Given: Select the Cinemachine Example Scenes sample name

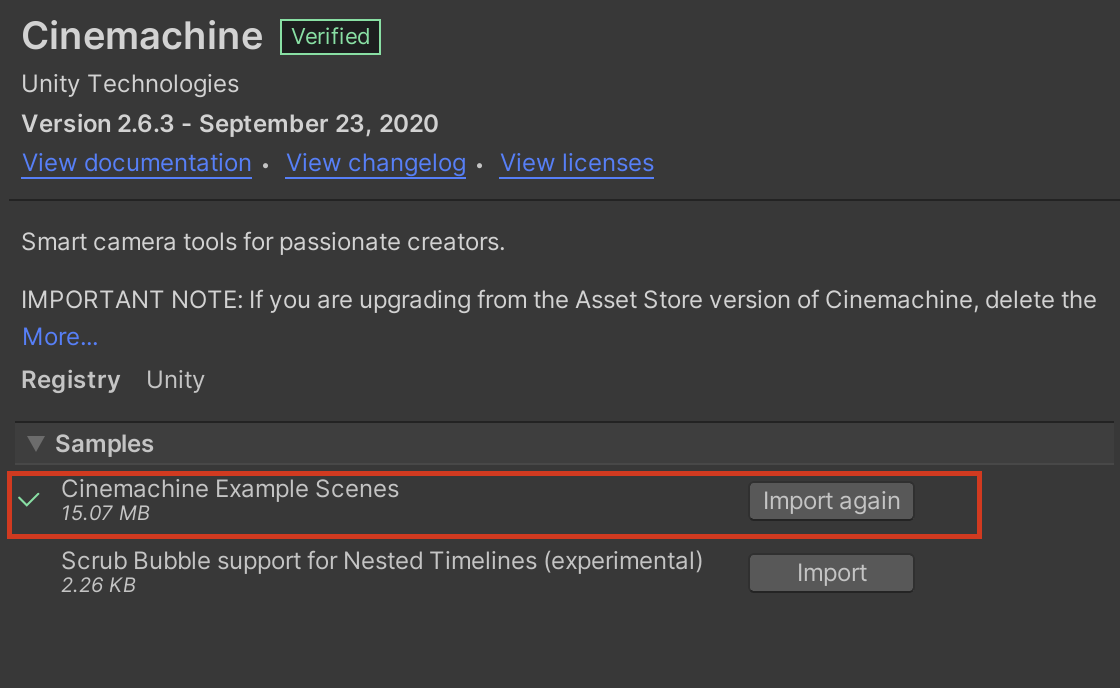Looking at the screenshot, I should 230,489.
